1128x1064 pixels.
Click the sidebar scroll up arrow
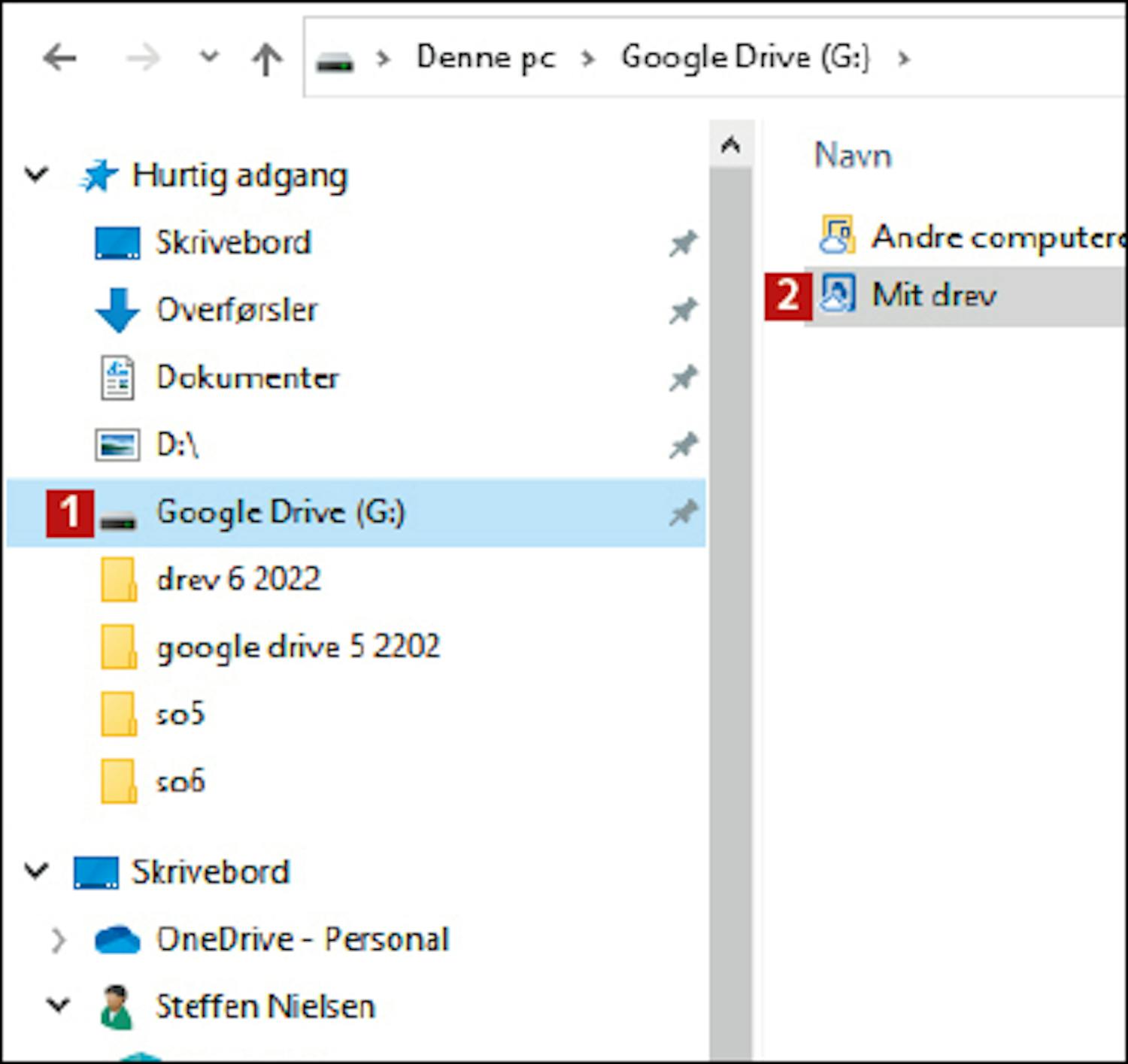coord(730,144)
